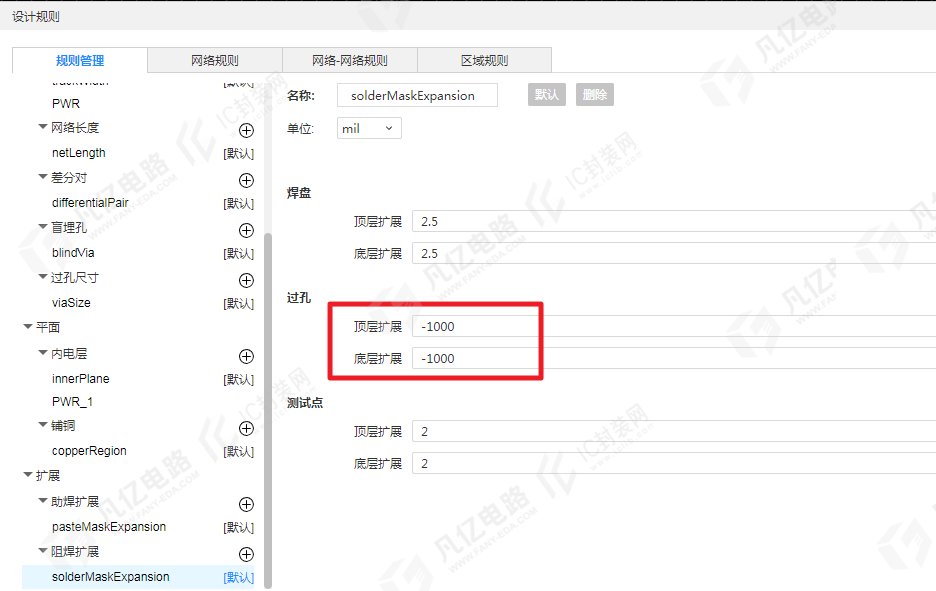Click the [默认] tag beside copperRegion
Screen dimensions: 936x591
point(239,453)
